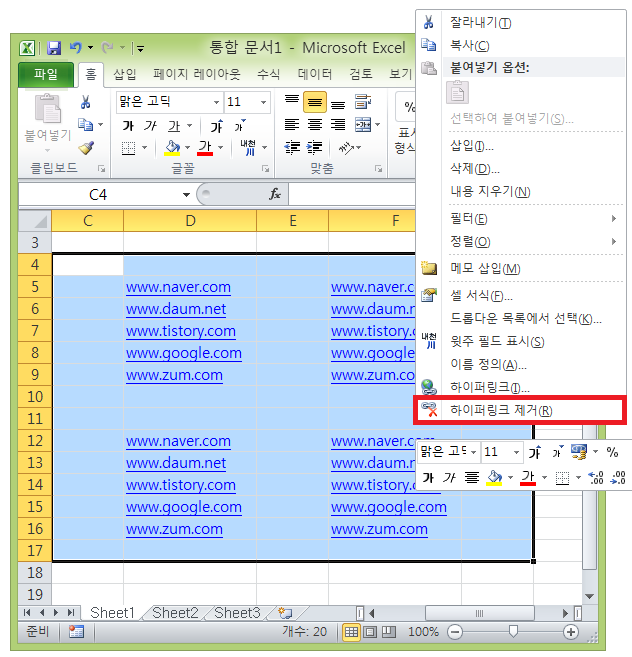The image size is (632, 657).
Task: Decrease font size with the shrink font icon
Action: (x=240, y=126)
